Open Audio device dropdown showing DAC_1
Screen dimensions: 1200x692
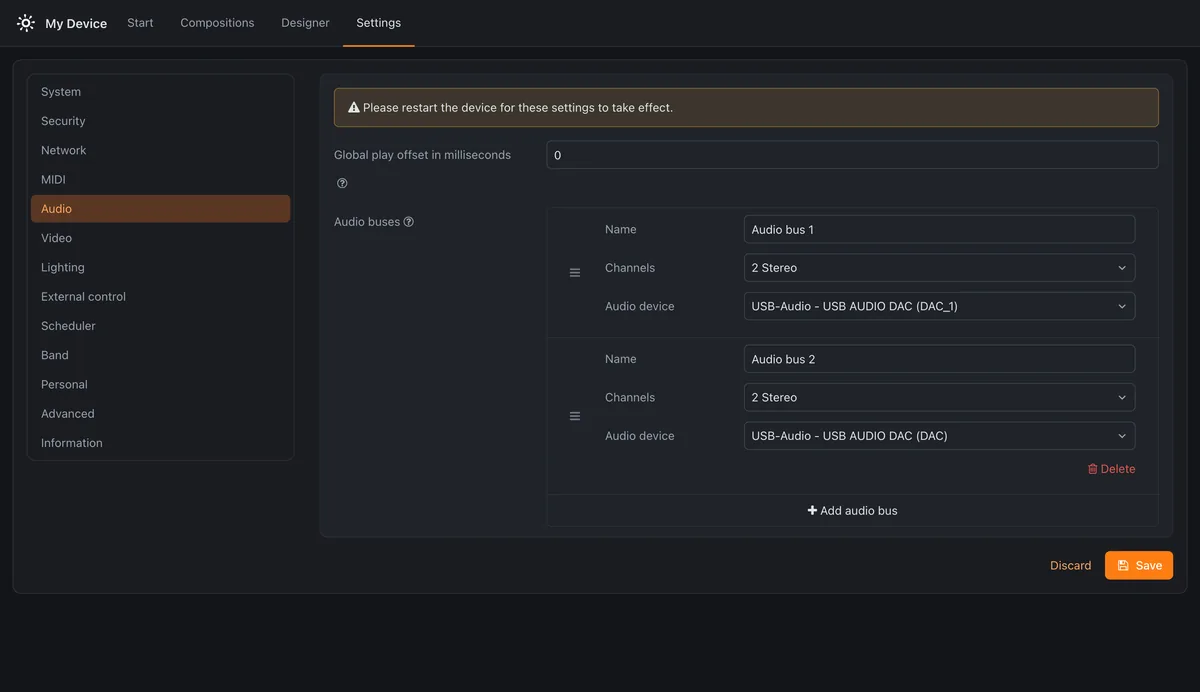[939, 306]
